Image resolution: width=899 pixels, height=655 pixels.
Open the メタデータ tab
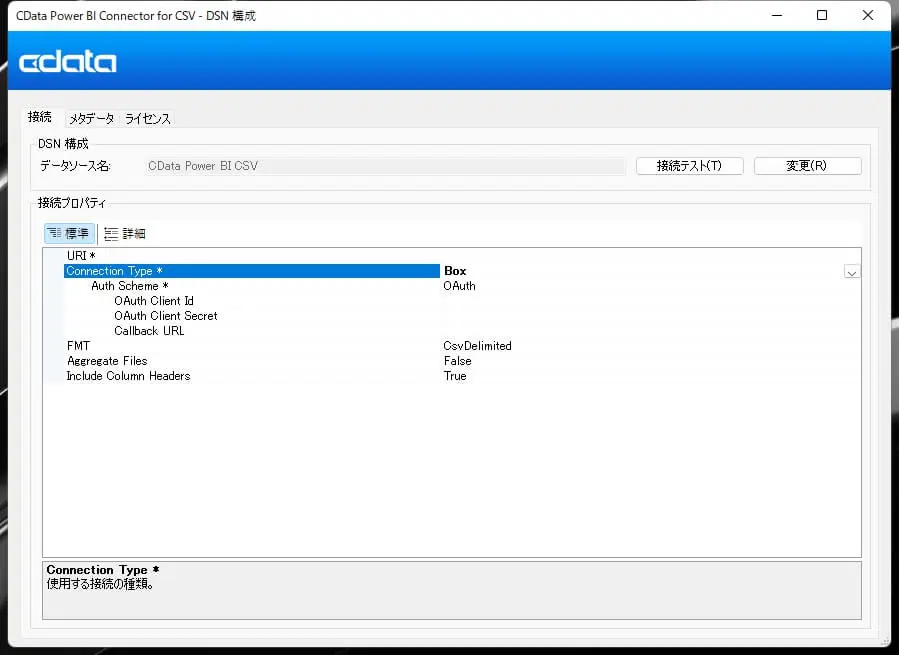[92, 119]
